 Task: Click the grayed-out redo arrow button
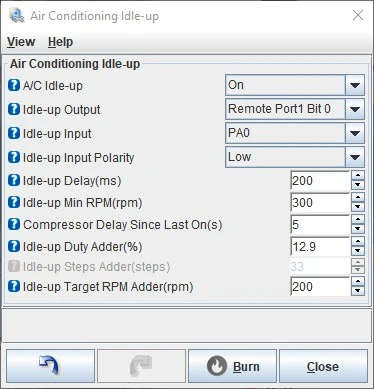(141, 366)
